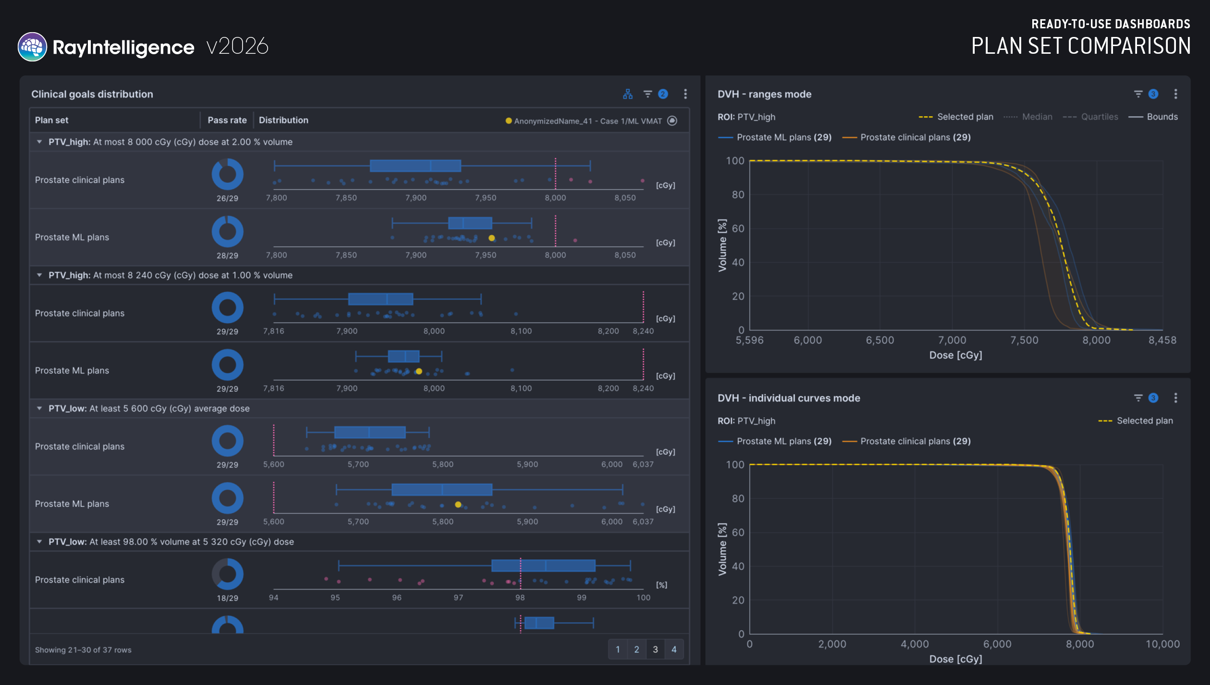Open the hierarchy grouping icon in Clinical goals panel
1210x685 pixels.
[x=628, y=94]
